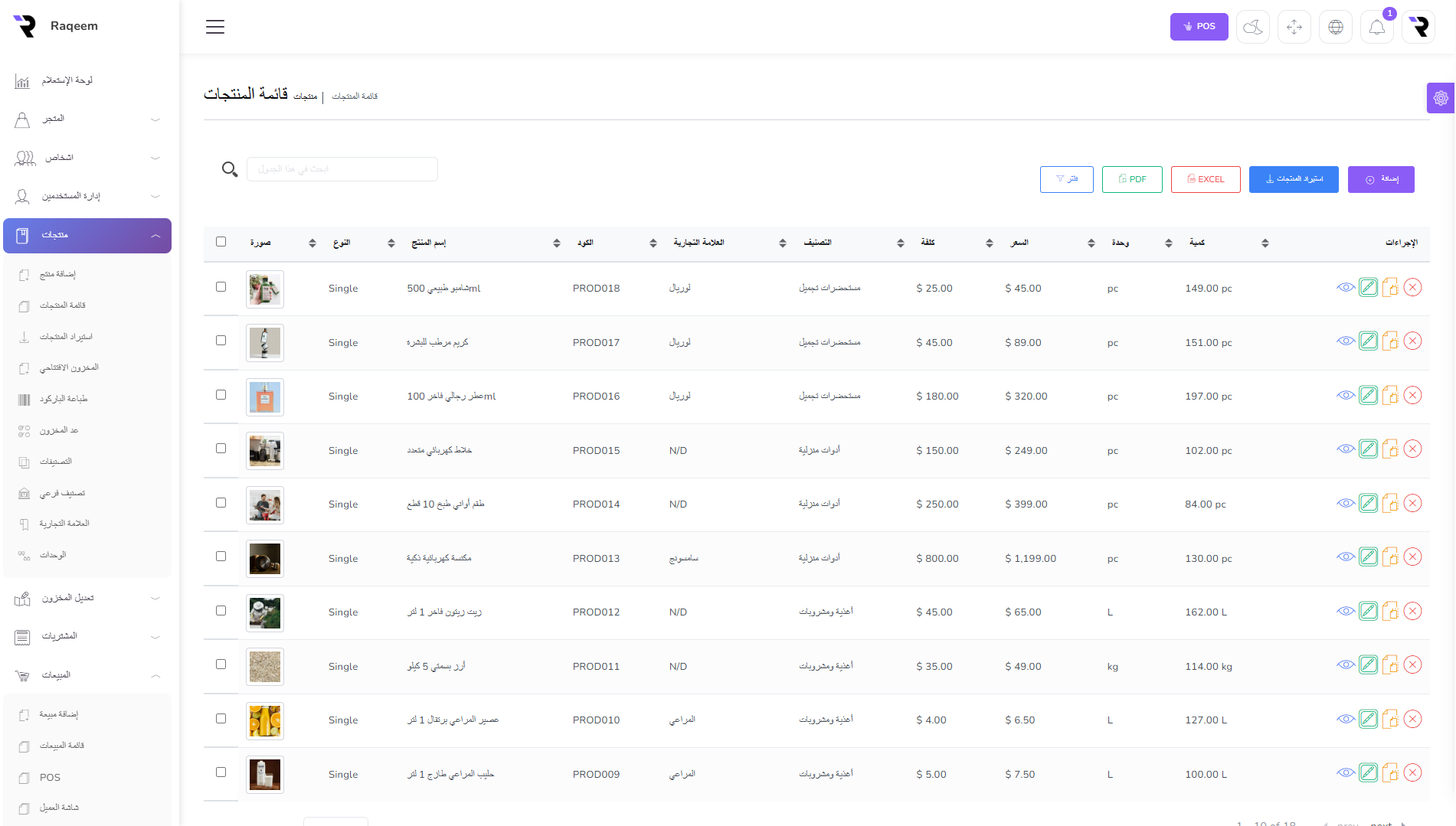The height and width of the screenshot is (826, 1456).
Task: Tick the checkbox for PROD017 row
Action: (x=221, y=341)
